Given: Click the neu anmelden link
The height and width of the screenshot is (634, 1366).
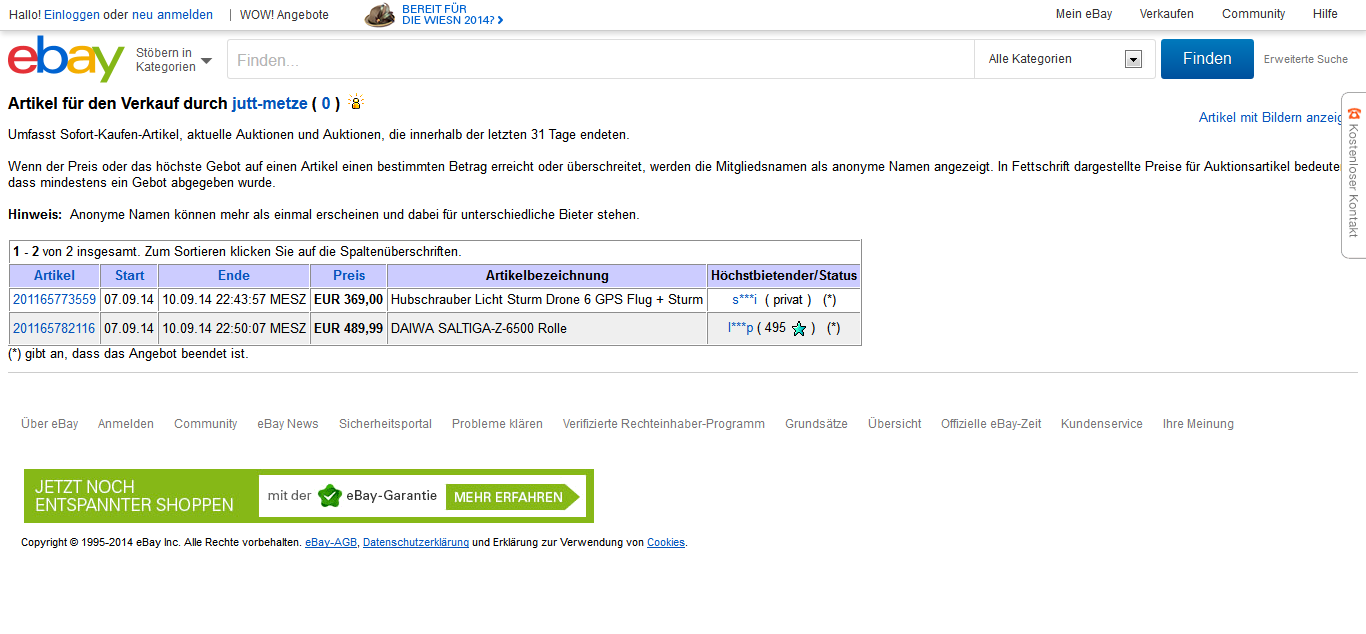Looking at the screenshot, I should pos(172,15).
